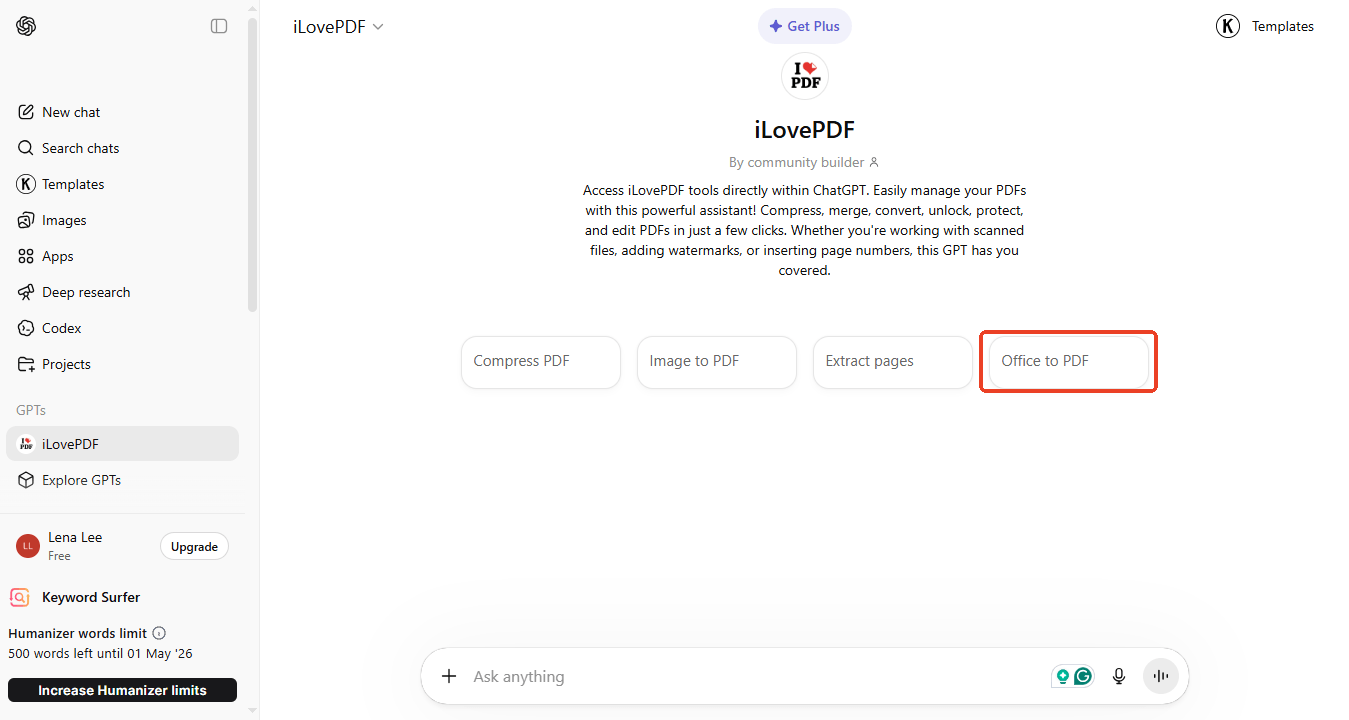
Task: Open the Apps section
Action: pos(57,255)
